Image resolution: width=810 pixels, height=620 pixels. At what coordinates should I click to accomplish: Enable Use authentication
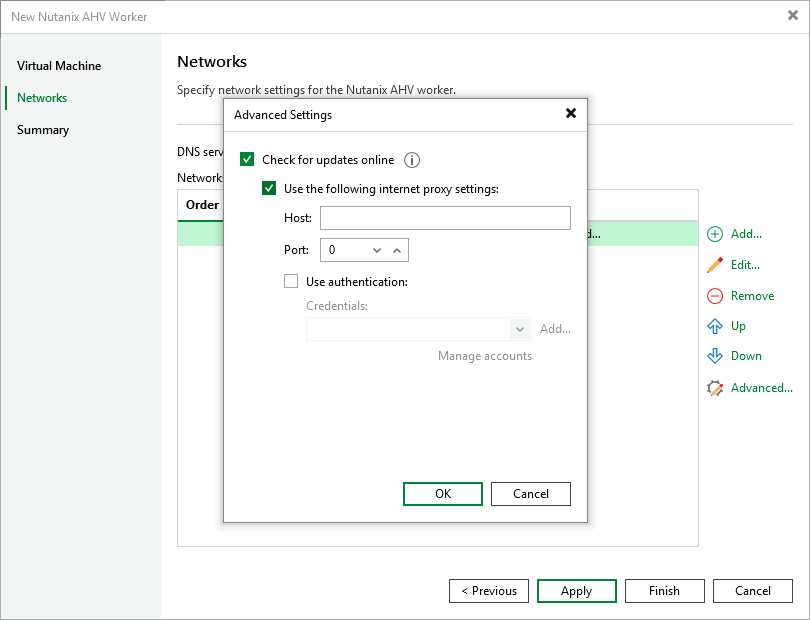point(291,281)
